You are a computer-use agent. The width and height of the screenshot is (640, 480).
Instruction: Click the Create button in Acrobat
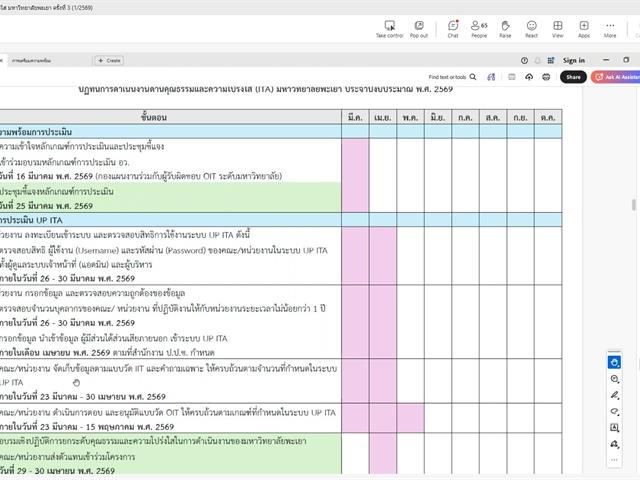(109, 60)
